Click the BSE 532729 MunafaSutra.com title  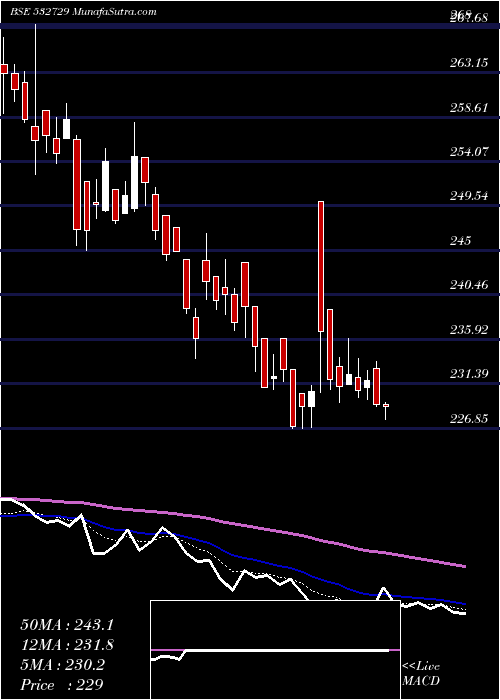point(83,12)
